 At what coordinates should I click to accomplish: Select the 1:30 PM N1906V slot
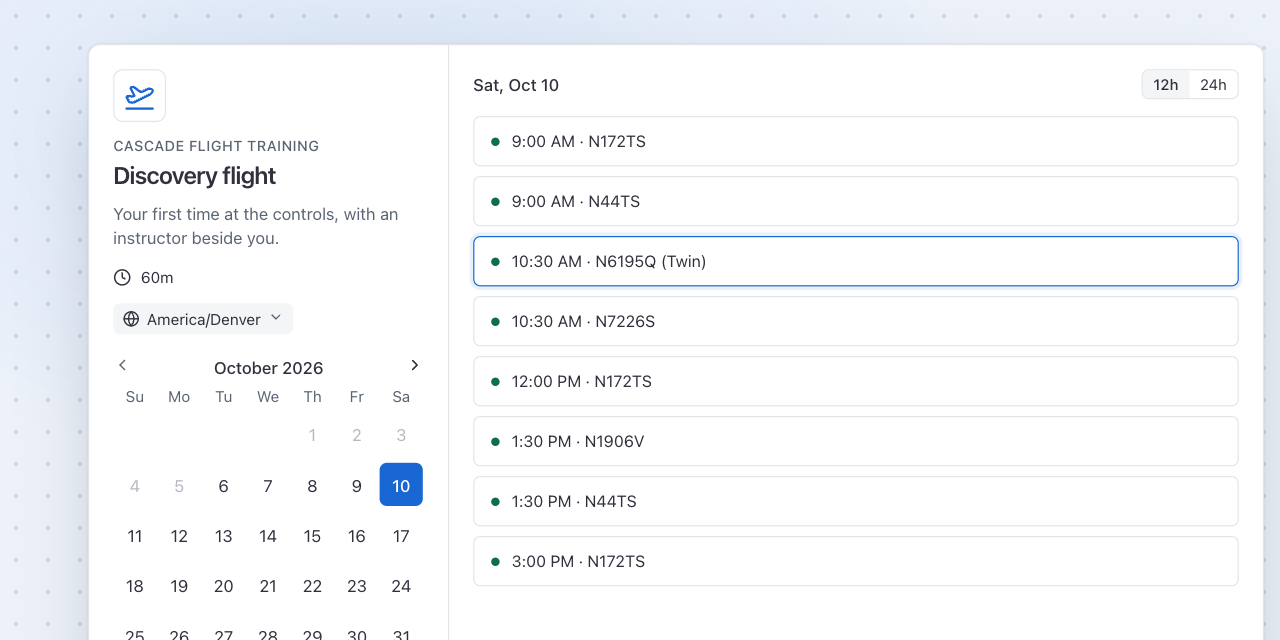pos(856,441)
